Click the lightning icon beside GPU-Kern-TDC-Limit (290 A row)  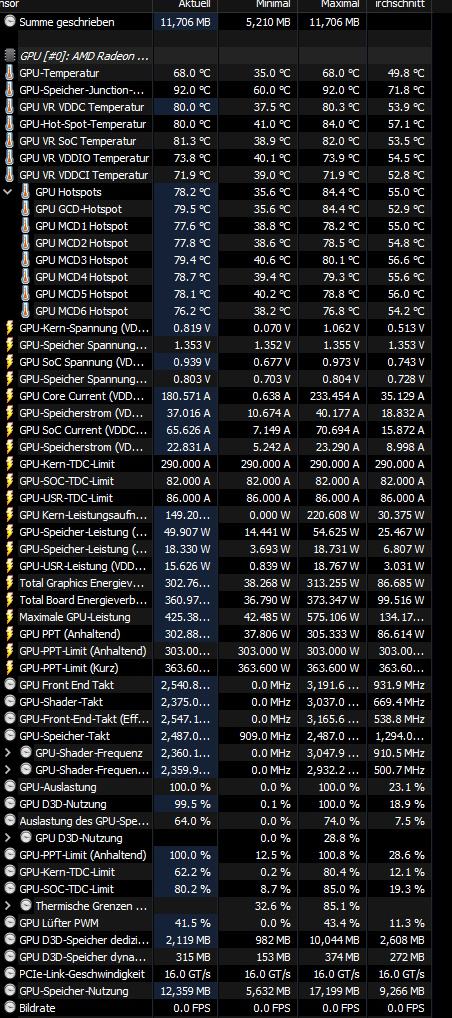coord(10,464)
